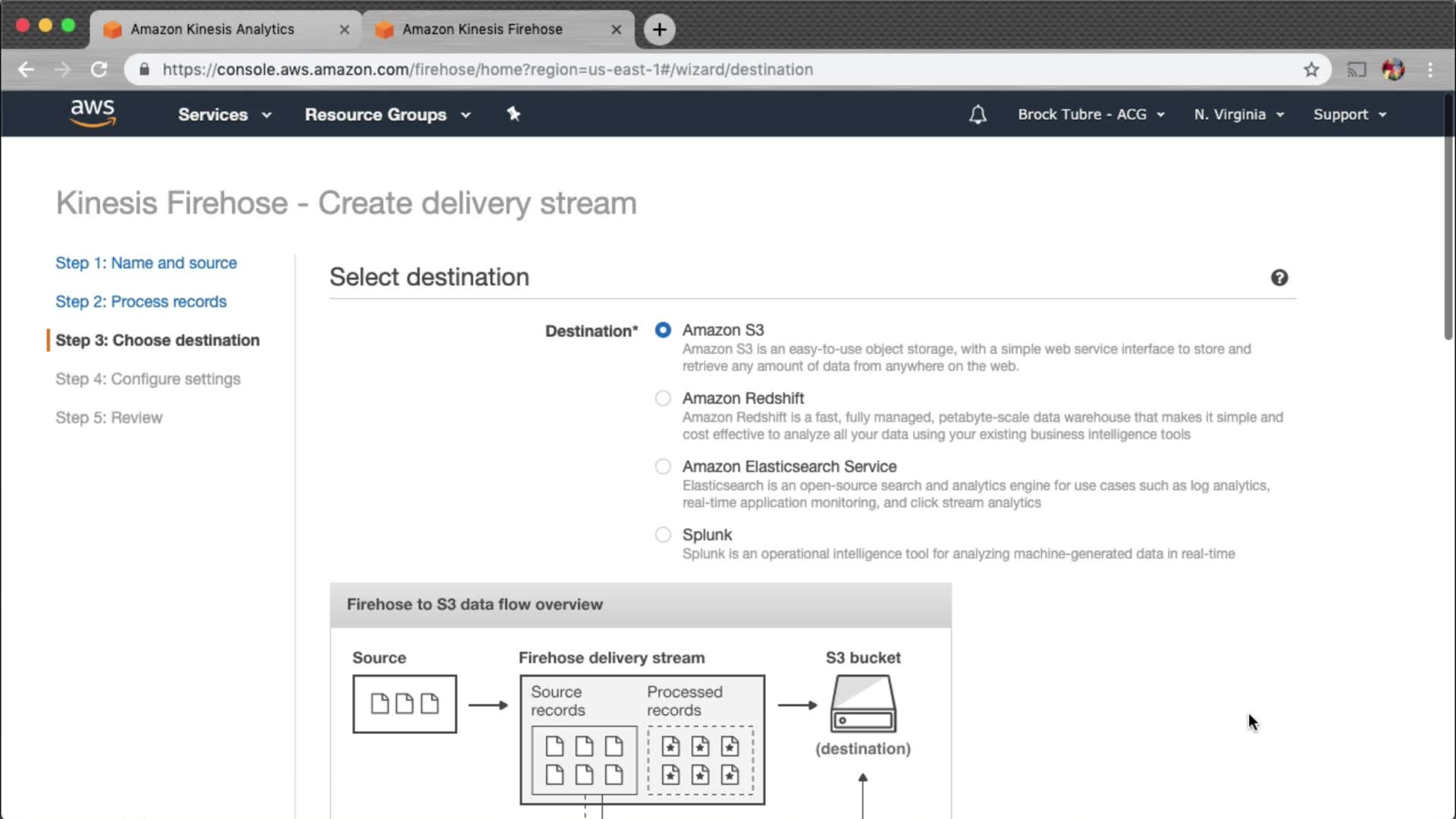Select the Amazon S3 destination radio
1456x819 pixels.
[x=663, y=330]
